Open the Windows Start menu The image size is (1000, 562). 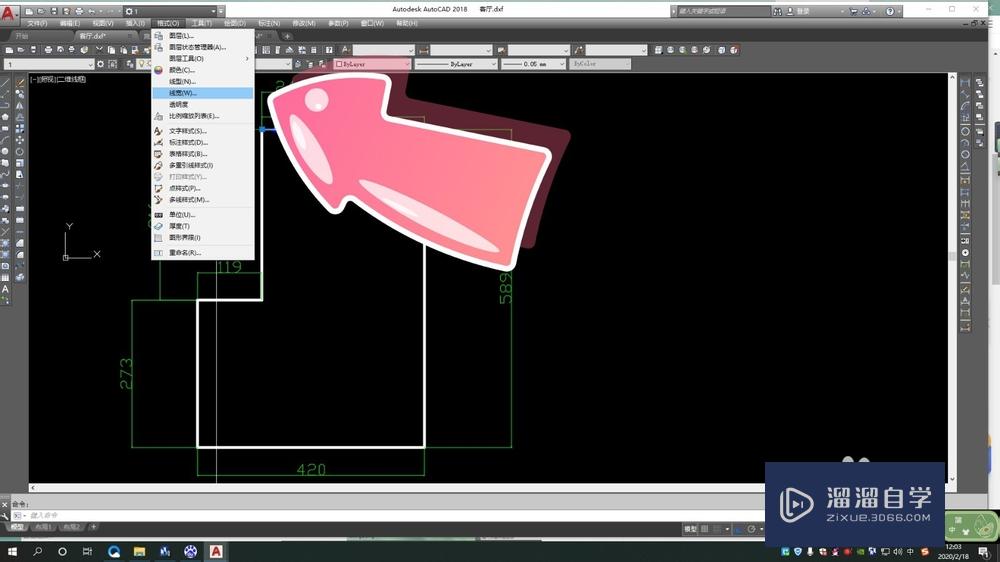pyautogui.click(x=11, y=551)
